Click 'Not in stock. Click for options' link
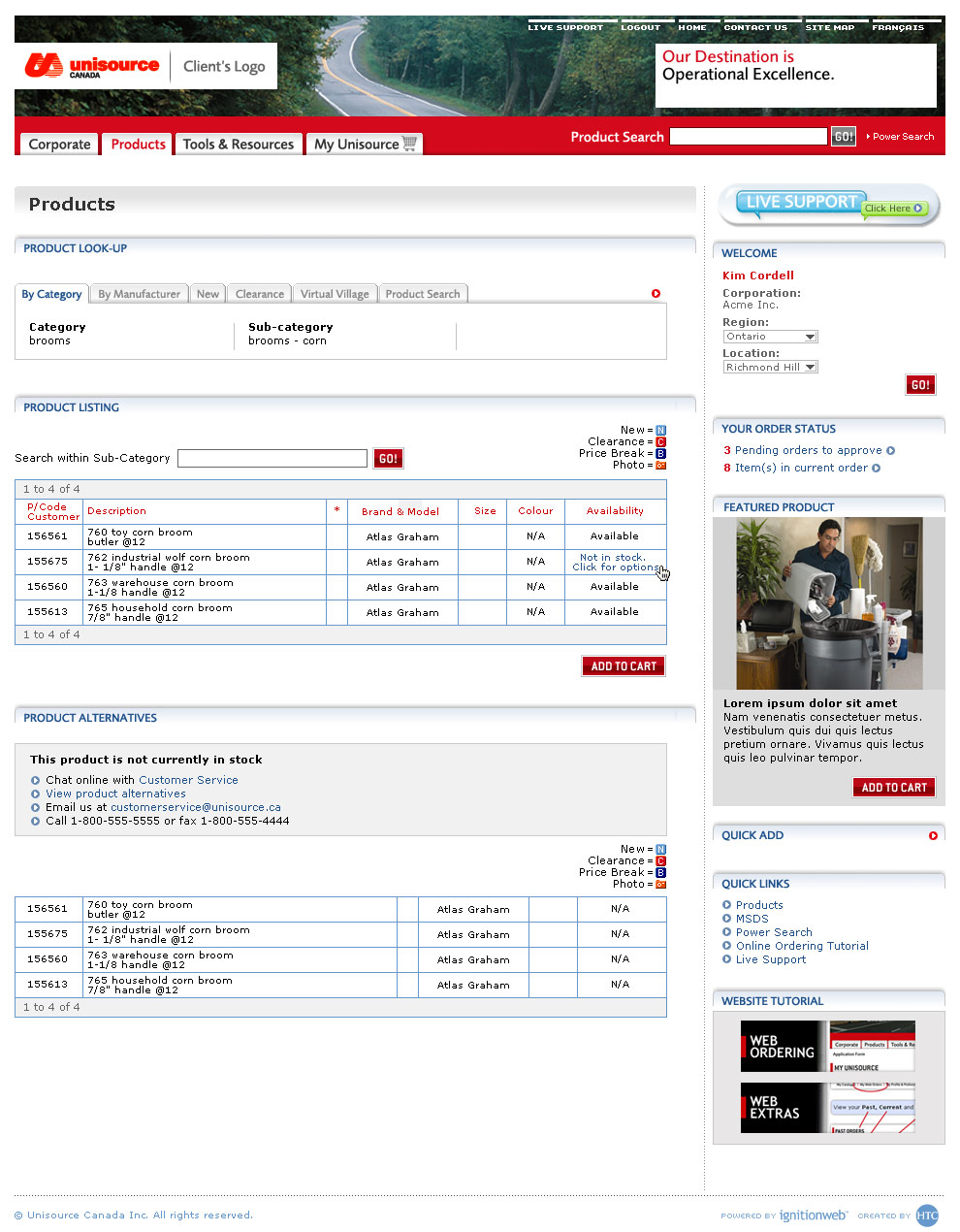The width and height of the screenshot is (960, 1232). pyautogui.click(x=615, y=563)
